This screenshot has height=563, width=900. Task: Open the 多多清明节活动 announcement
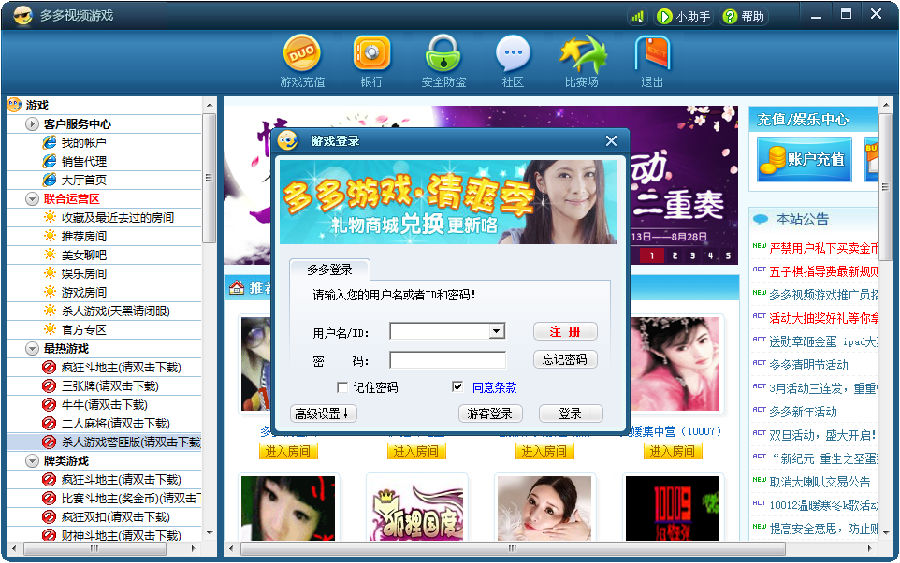pos(808,364)
